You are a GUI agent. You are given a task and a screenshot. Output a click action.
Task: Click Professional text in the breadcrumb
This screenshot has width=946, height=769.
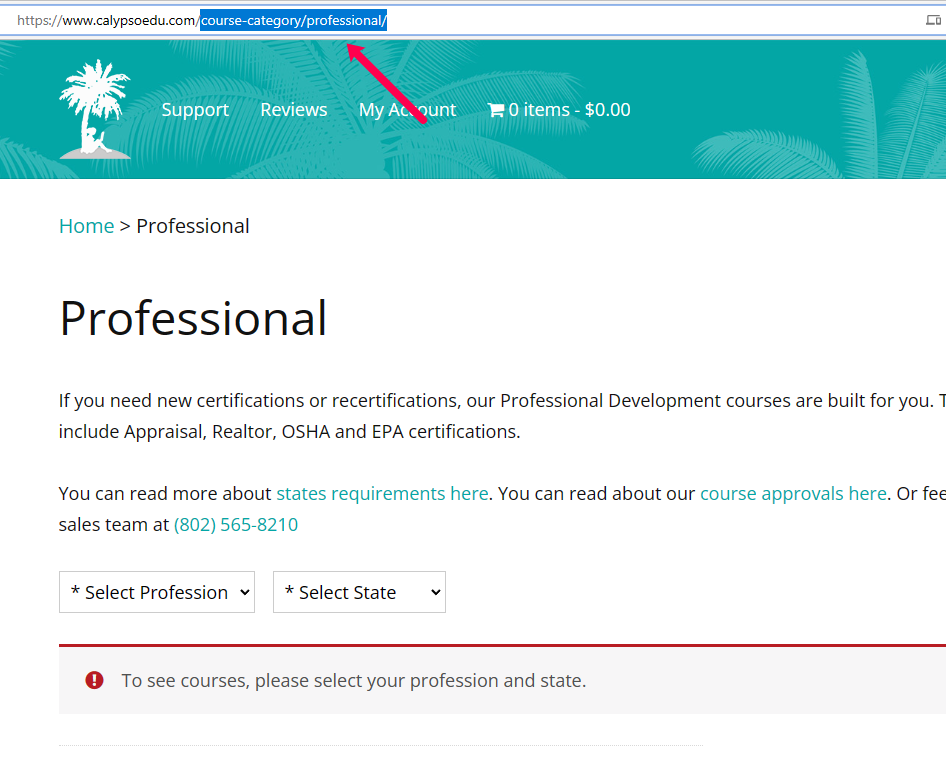click(x=193, y=226)
